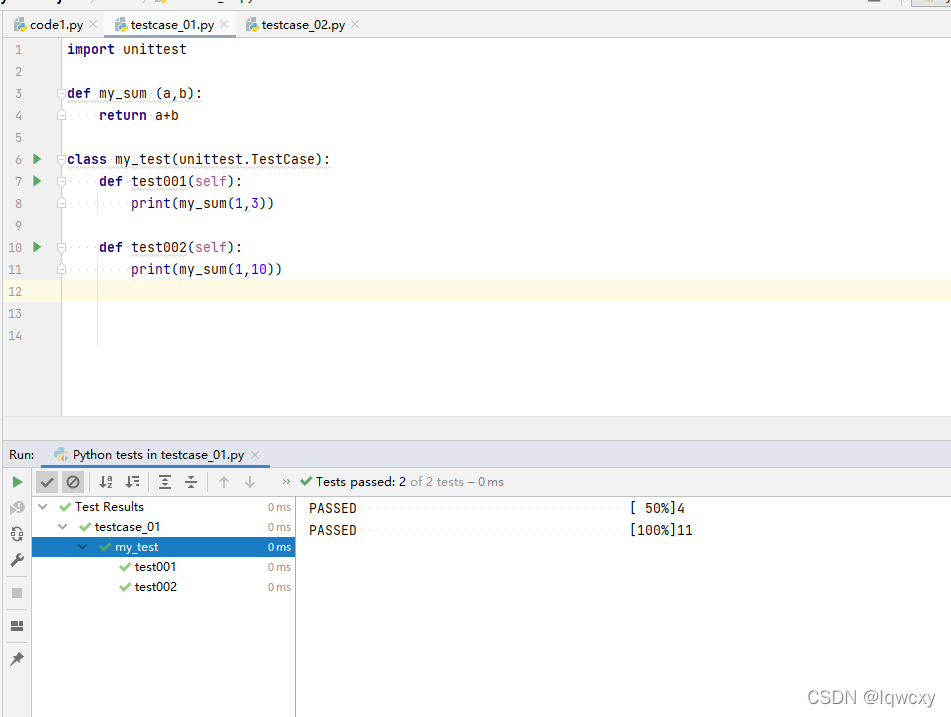Sort test results by duration
The height and width of the screenshot is (717, 951).
[x=132, y=482]
